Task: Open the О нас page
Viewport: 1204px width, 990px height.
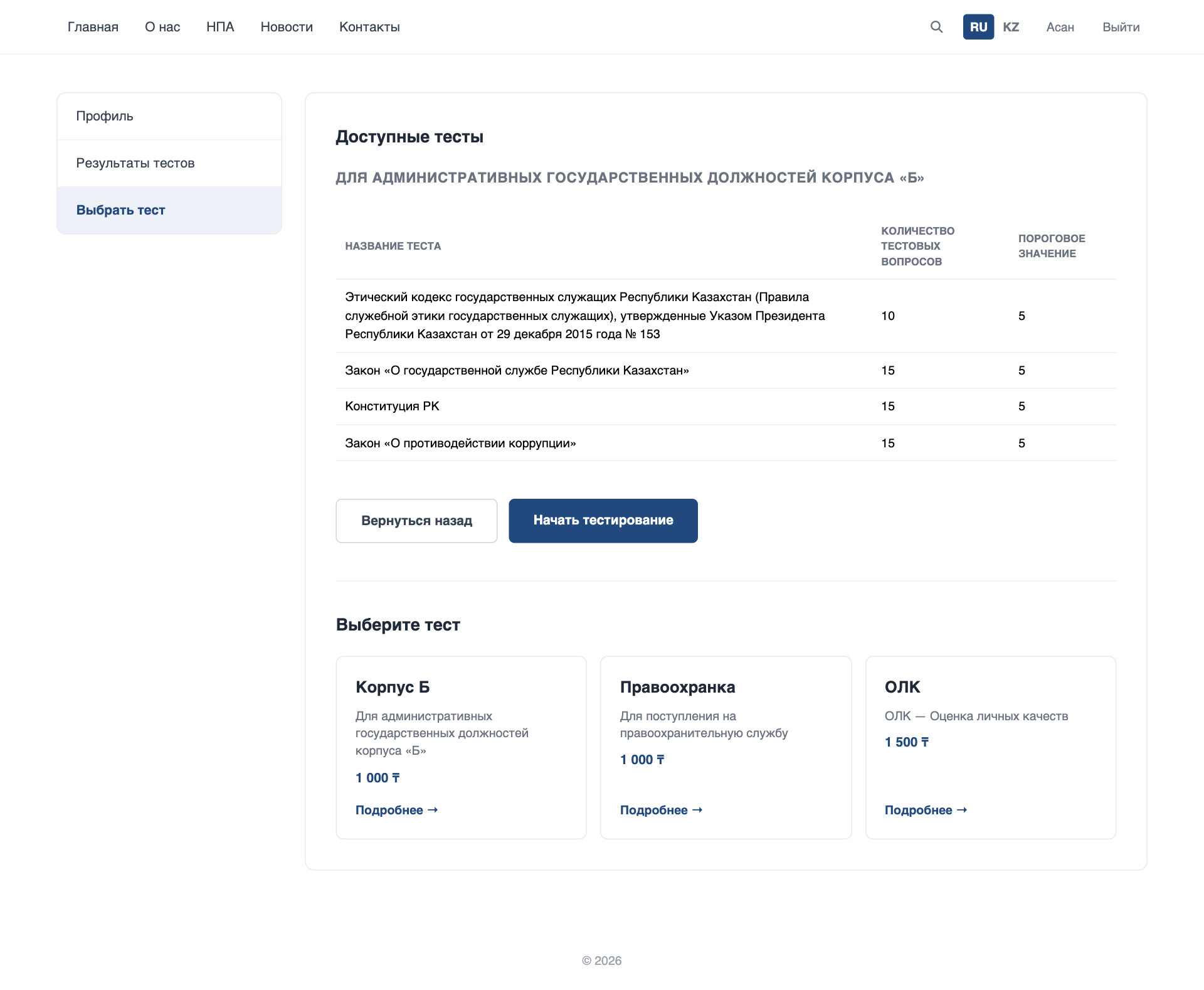Action: pyautogui.click(x=162, y=27)
